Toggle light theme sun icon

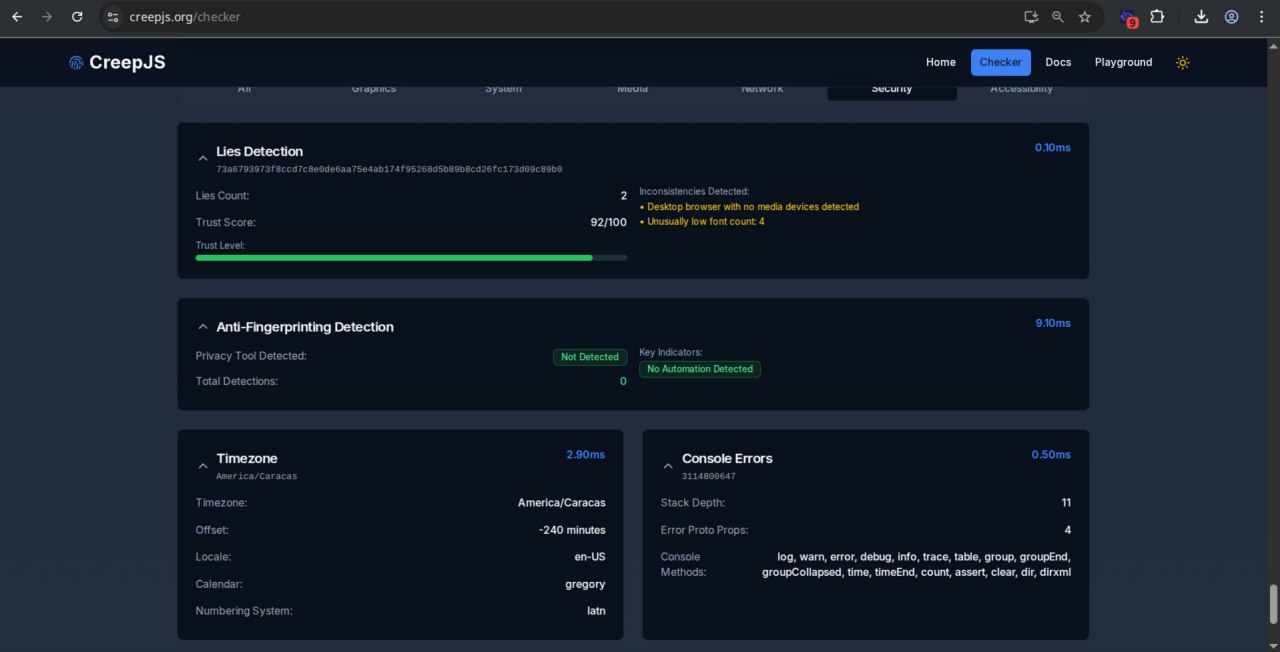1183,62
